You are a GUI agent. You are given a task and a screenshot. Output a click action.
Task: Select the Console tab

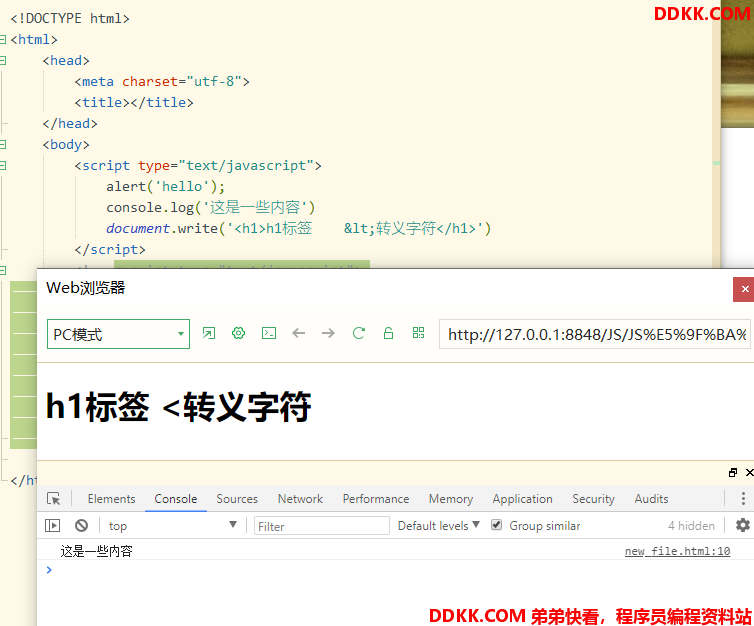coord(176,499)
